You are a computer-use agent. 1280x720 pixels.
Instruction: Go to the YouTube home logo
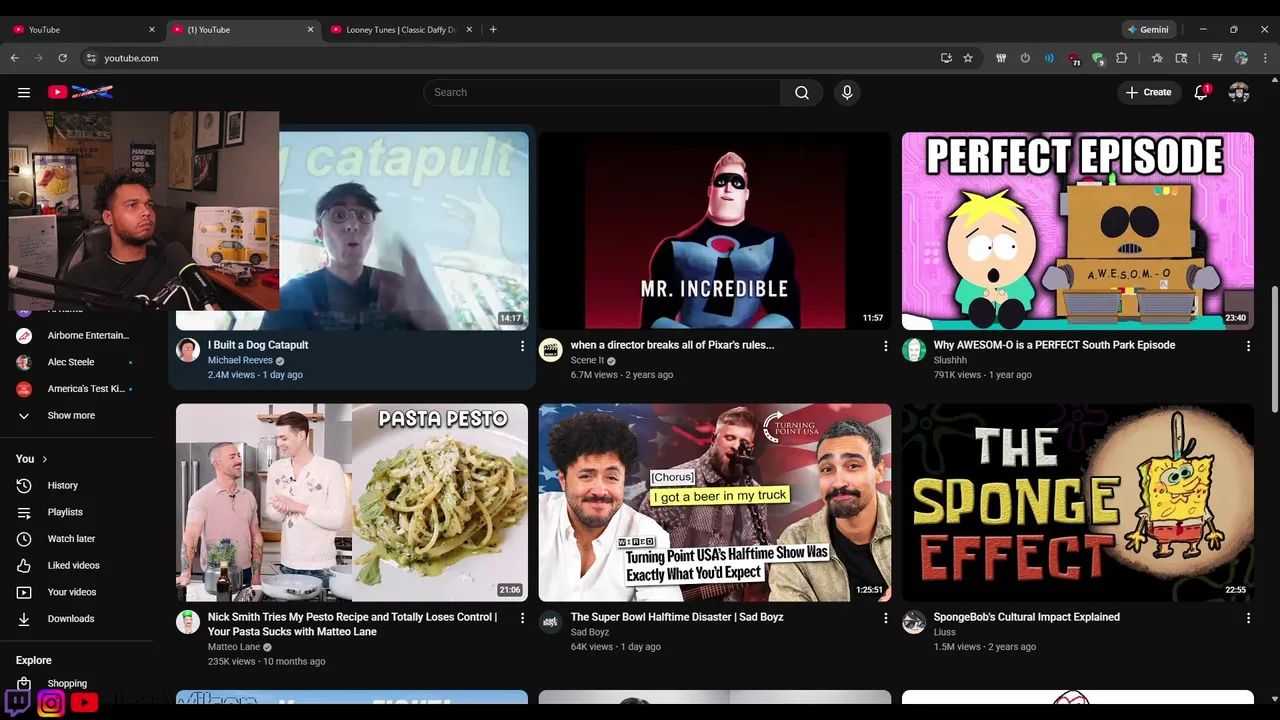[x=80, y=92]
